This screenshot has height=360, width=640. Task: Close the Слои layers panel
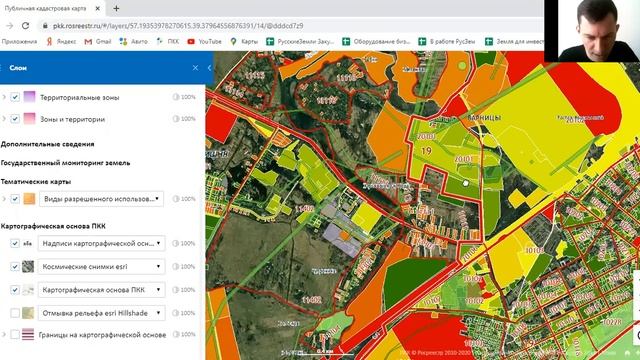195,68
